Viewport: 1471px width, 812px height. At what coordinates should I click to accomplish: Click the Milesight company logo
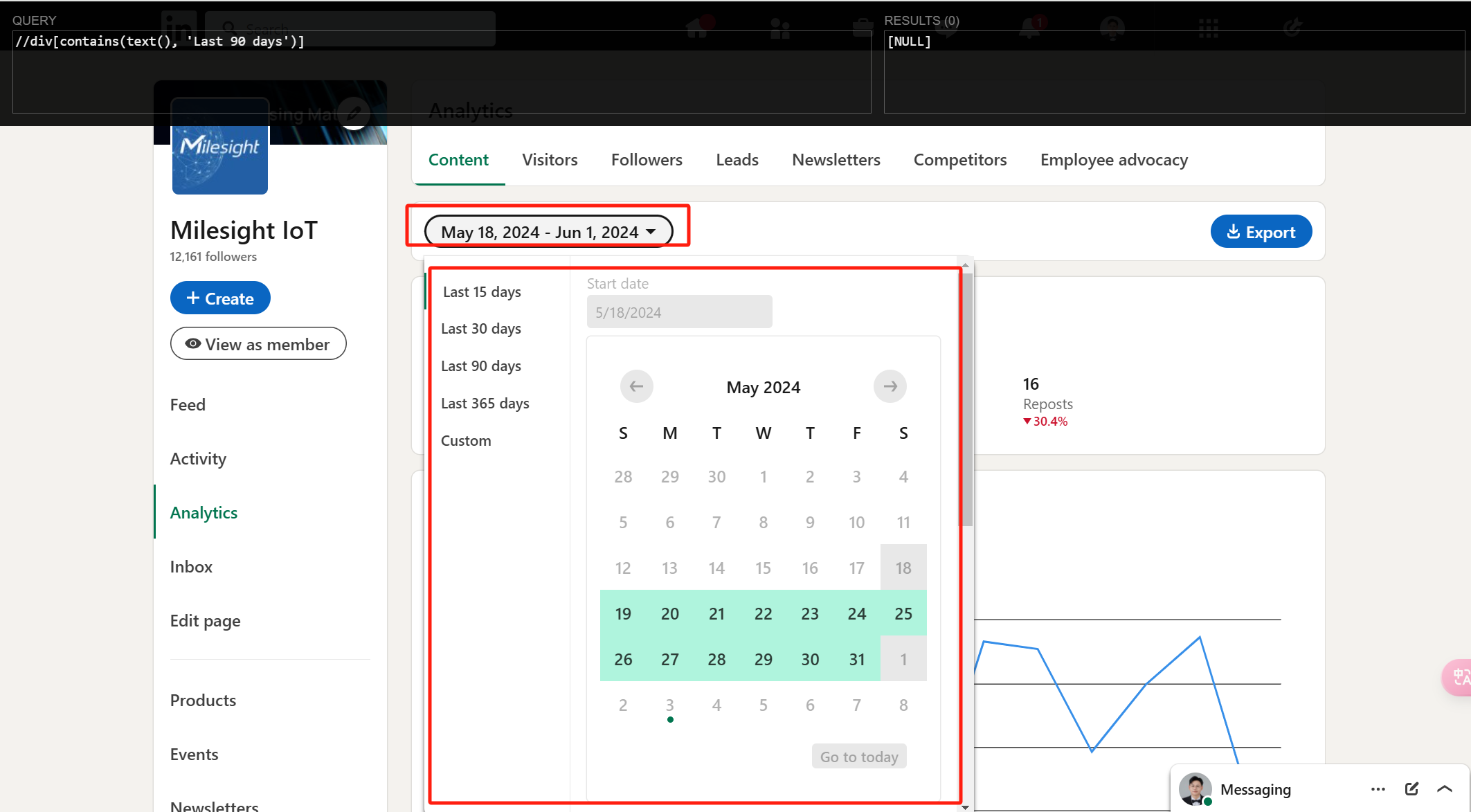click(x=219, y=156)
